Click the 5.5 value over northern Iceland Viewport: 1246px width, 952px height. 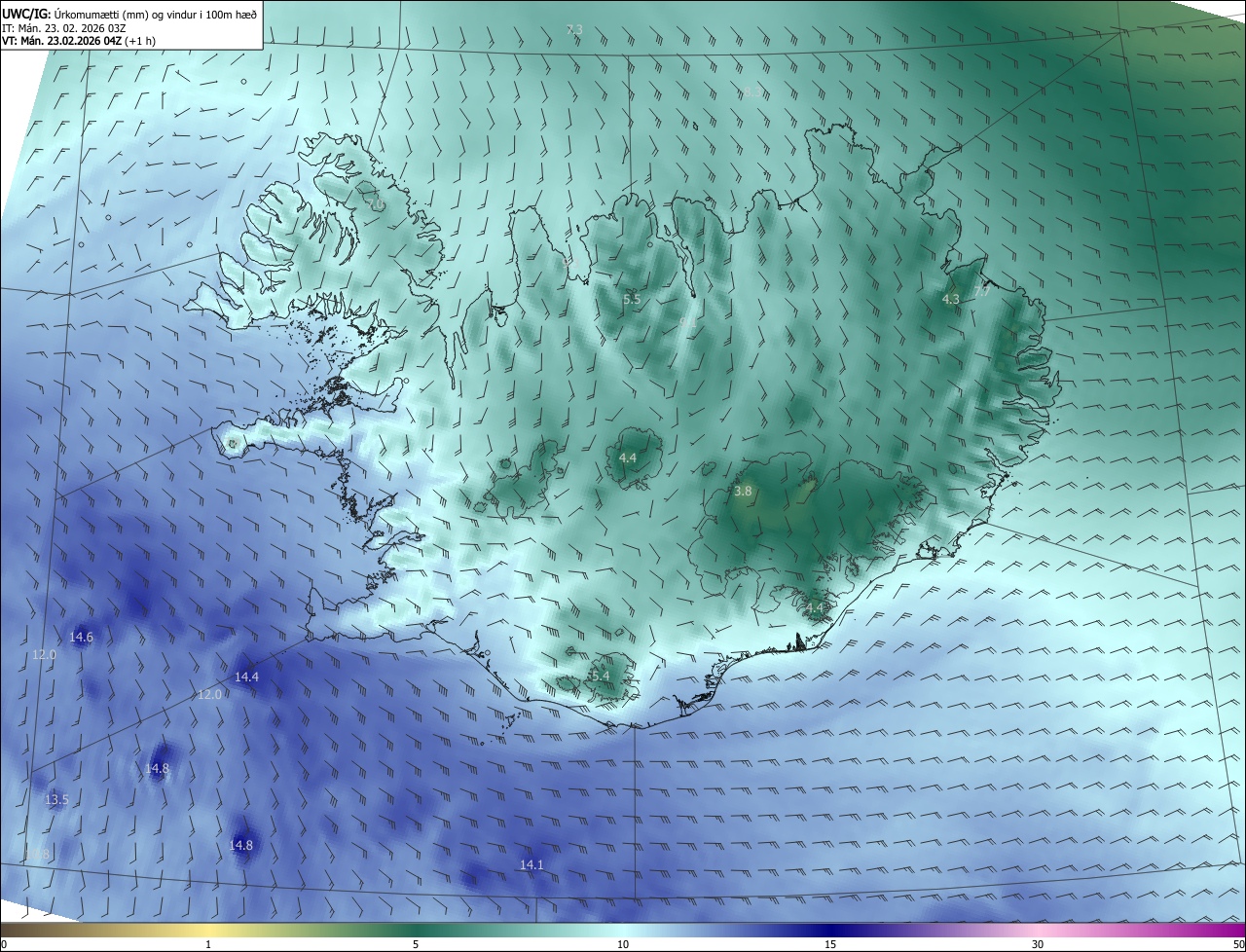632,300
